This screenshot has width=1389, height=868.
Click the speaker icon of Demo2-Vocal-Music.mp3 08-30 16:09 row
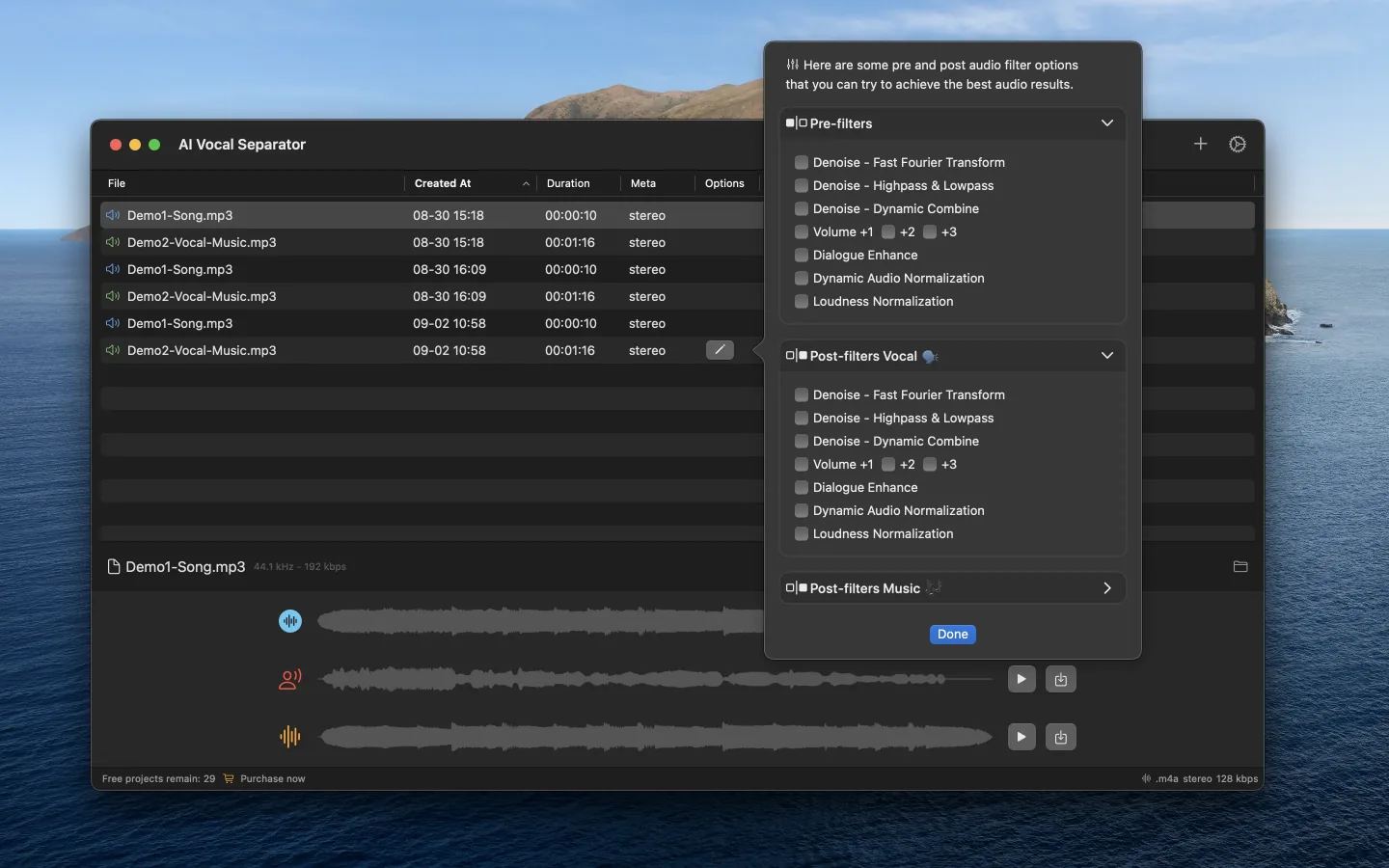tap(113, 296)
